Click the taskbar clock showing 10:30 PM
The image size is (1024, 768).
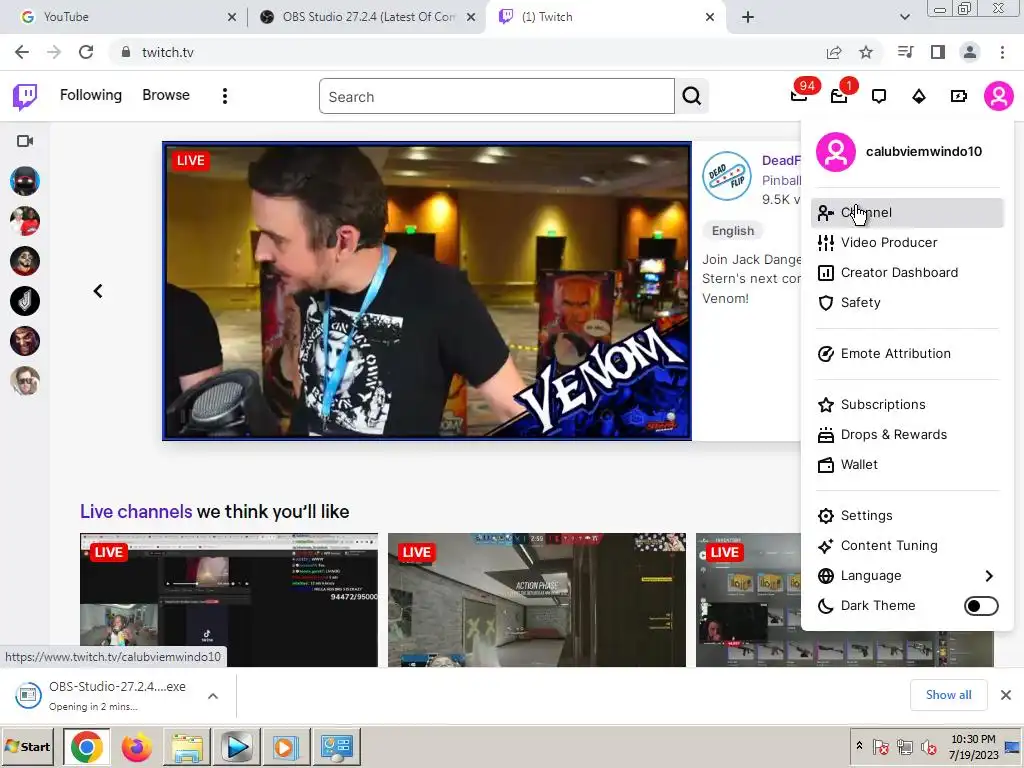(973, 747)
